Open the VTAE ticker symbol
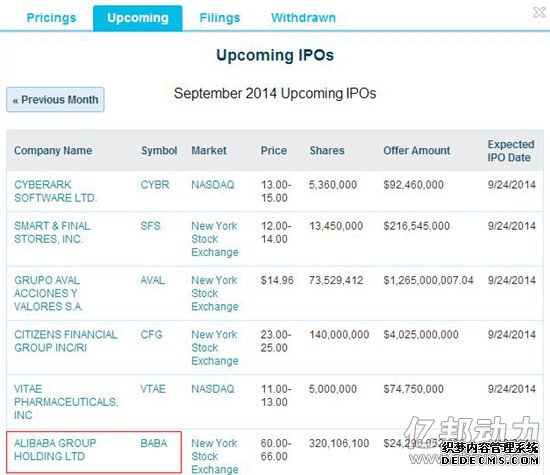The height and width of the screenshot is (475, 550). tap(153, 389)
